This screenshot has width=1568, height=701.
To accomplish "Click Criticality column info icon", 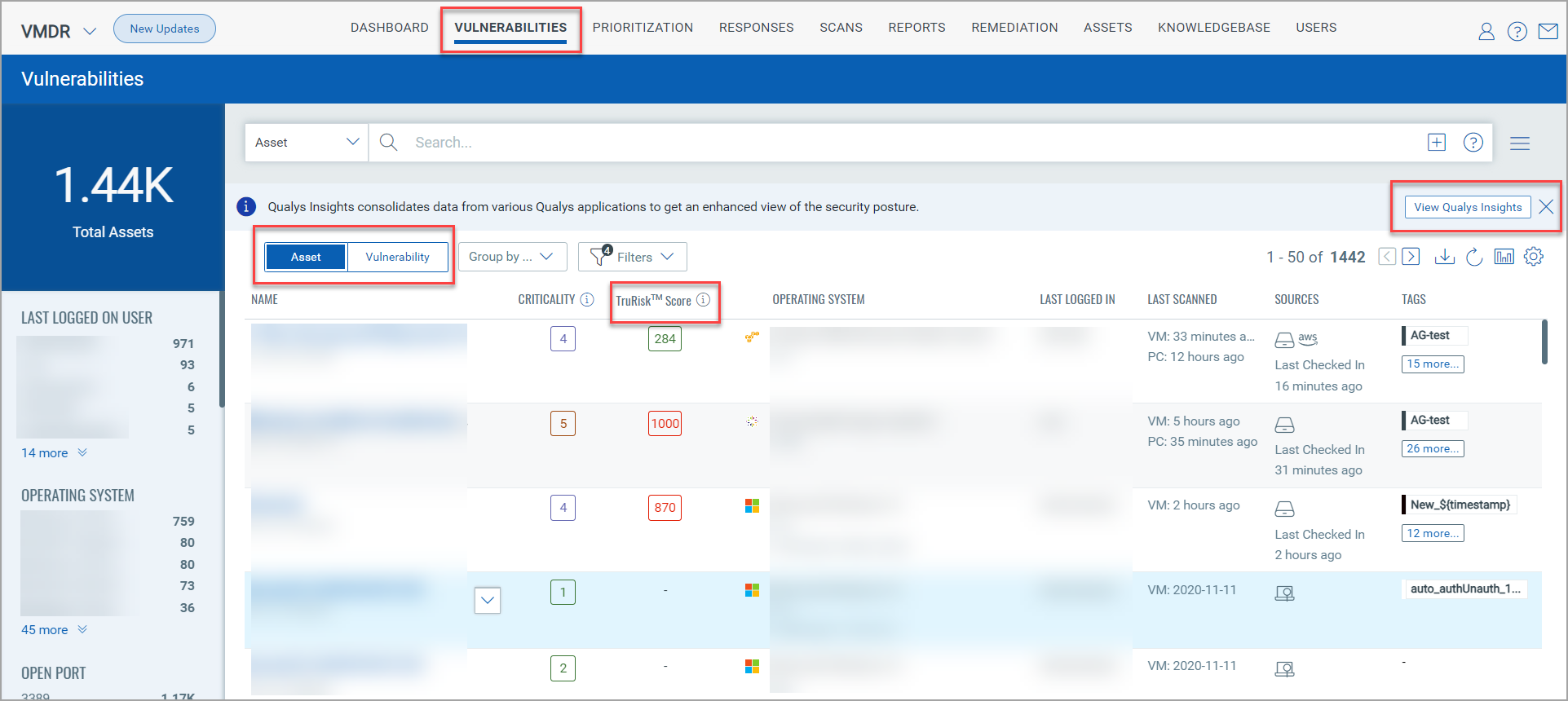I will coord(587,300).
